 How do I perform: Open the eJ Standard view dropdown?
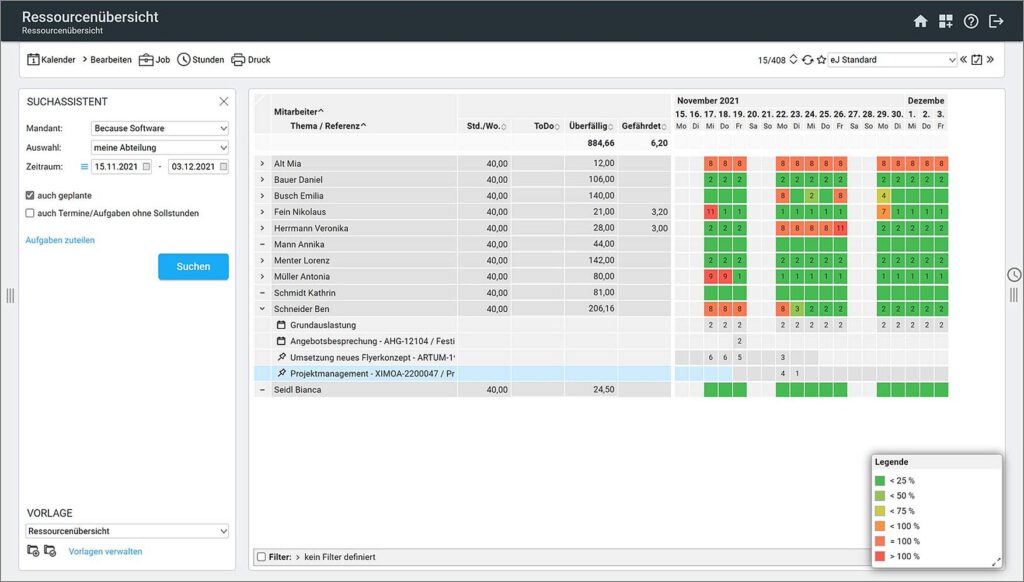click(x=892, y=60)
